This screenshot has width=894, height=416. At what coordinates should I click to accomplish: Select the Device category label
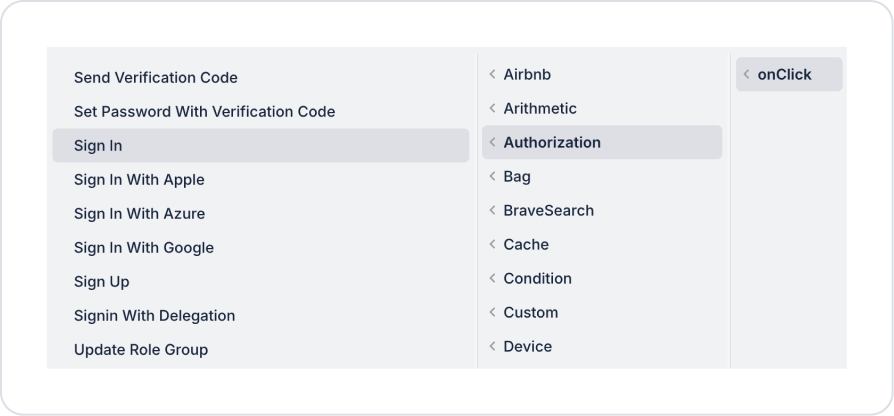tap(528, 347)
